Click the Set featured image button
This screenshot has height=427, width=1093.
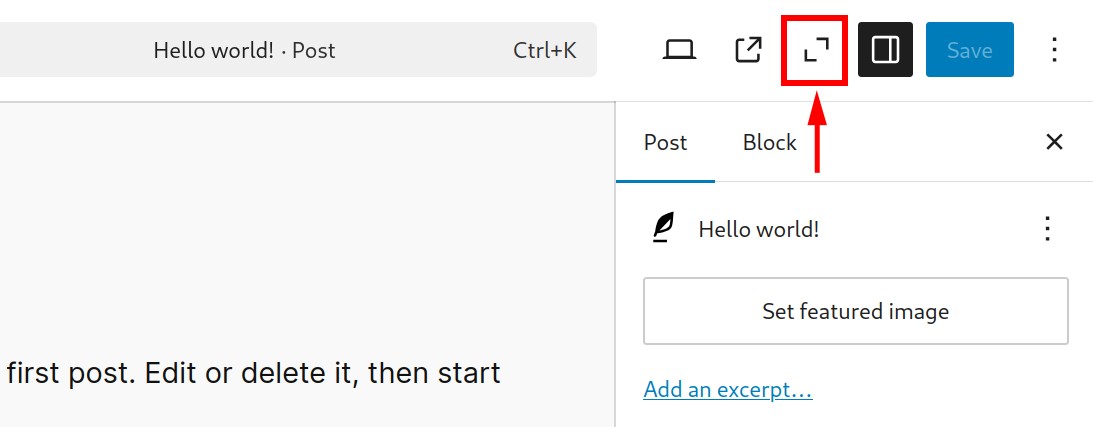(x=855, y=311)
